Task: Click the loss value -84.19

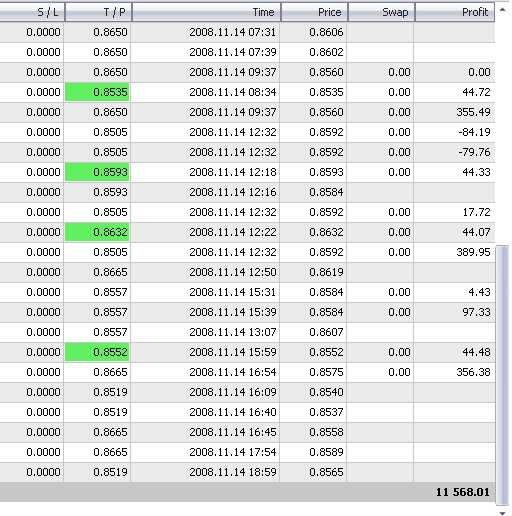Action: 474,132
